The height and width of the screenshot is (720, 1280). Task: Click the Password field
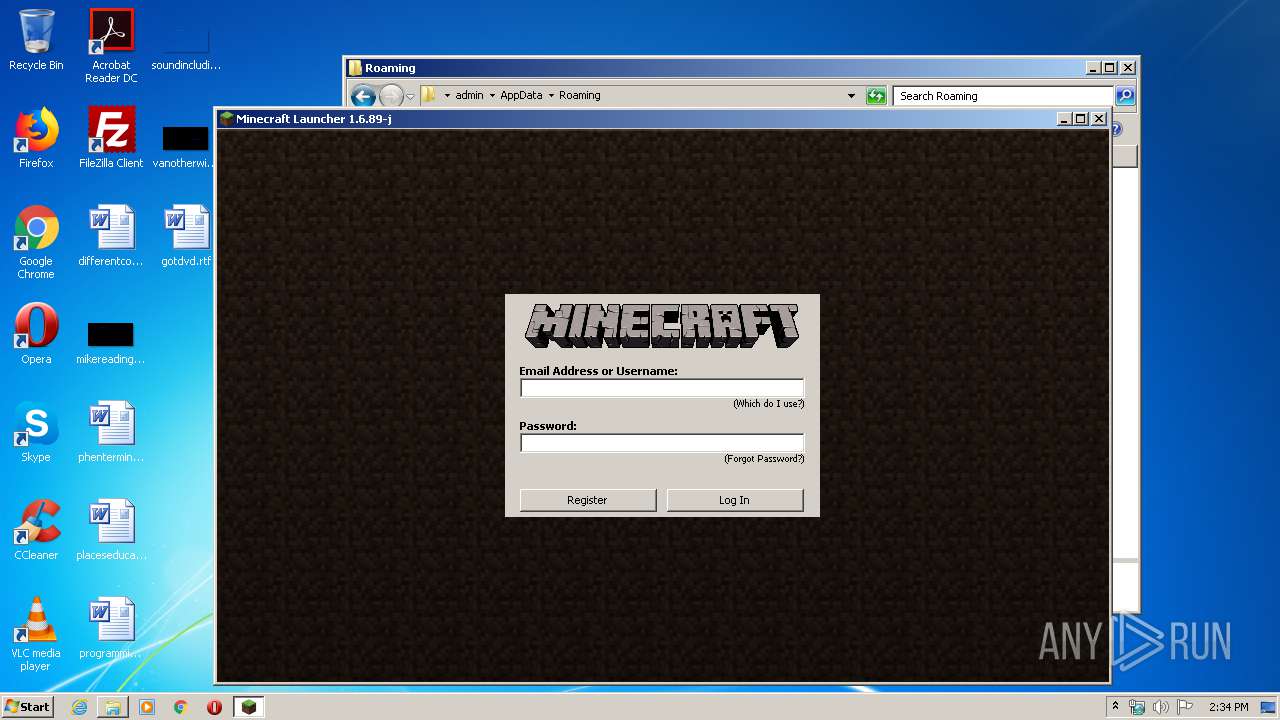(662, 443)
